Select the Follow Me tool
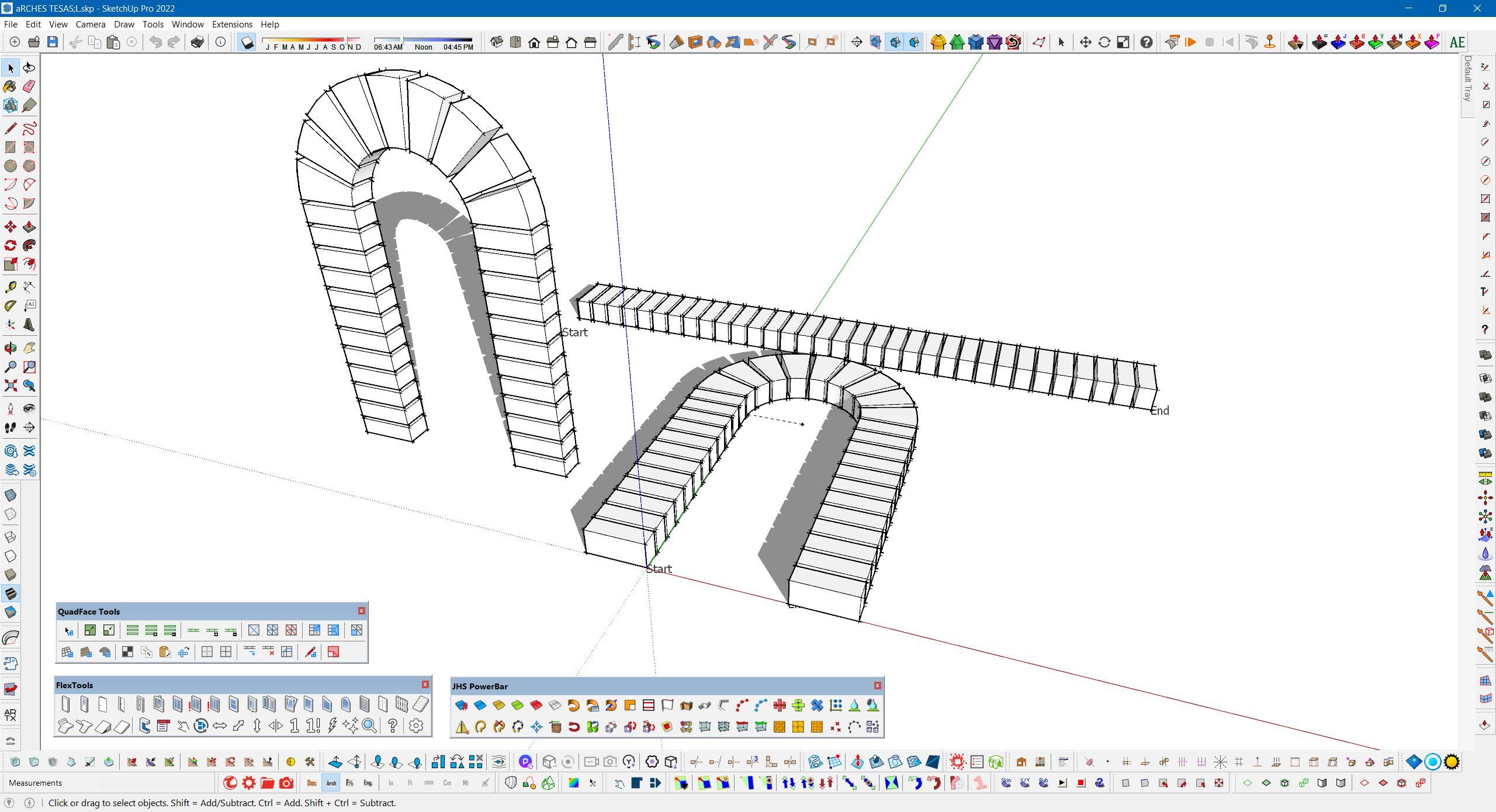1496x812 pixels. (x=29, y=245)
